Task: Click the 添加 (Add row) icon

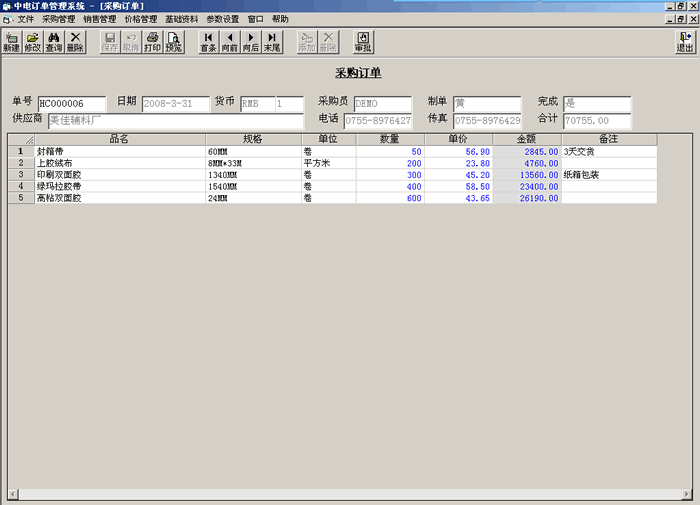Action: coord(307,42)
